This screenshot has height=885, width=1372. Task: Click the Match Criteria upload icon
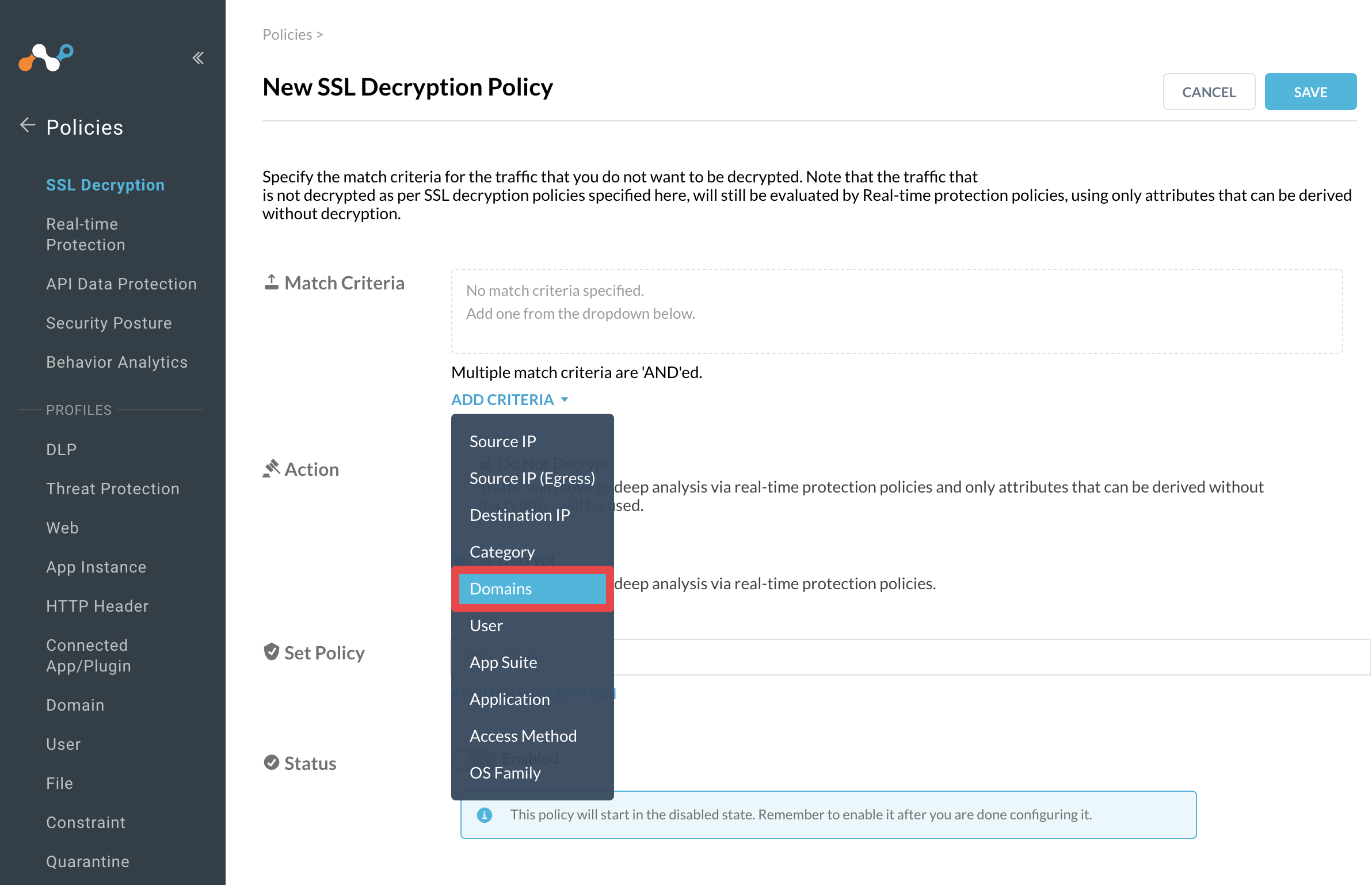coord(271,282)
